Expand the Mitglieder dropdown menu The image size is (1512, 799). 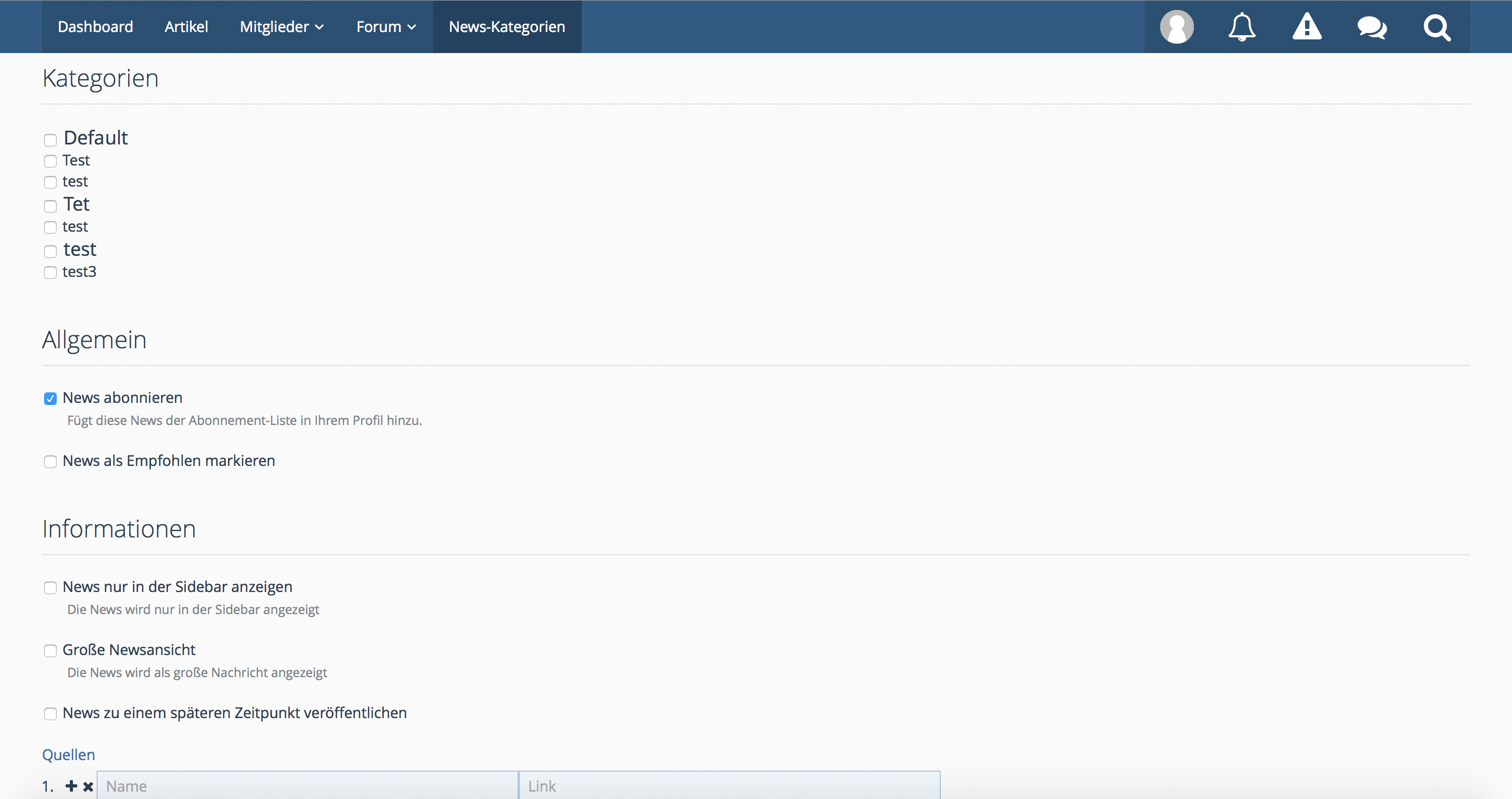pyautogui.click(x=282, y=27)
